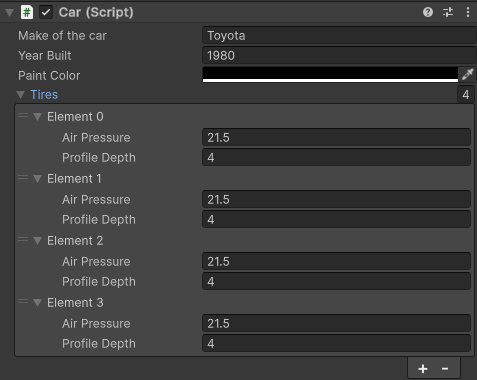Collapse the Tires list foldout
The width and height of the screenshot is (477, 380).
tap(21, 95)
